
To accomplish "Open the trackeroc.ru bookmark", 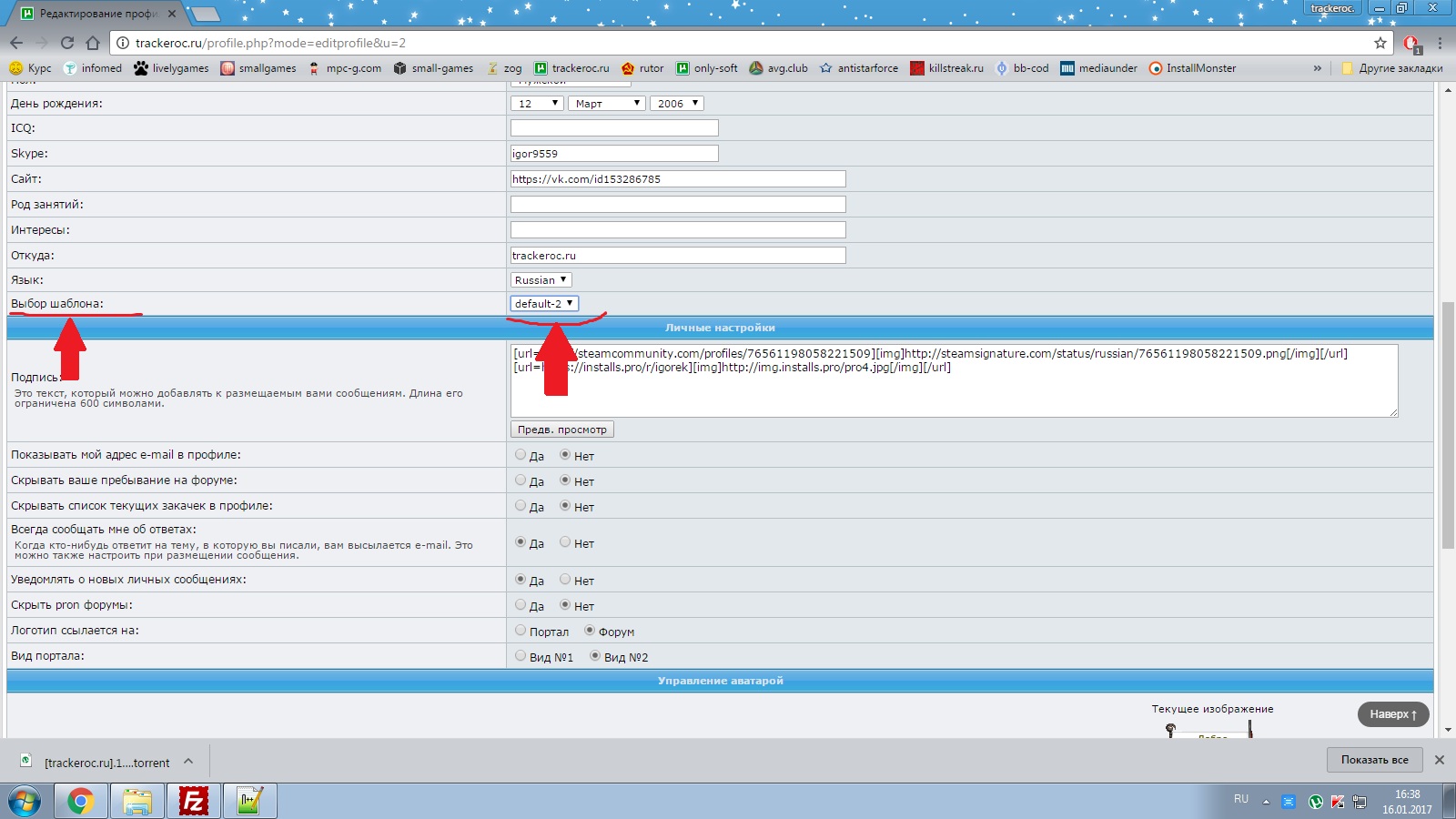I will [x=571, y=68].
